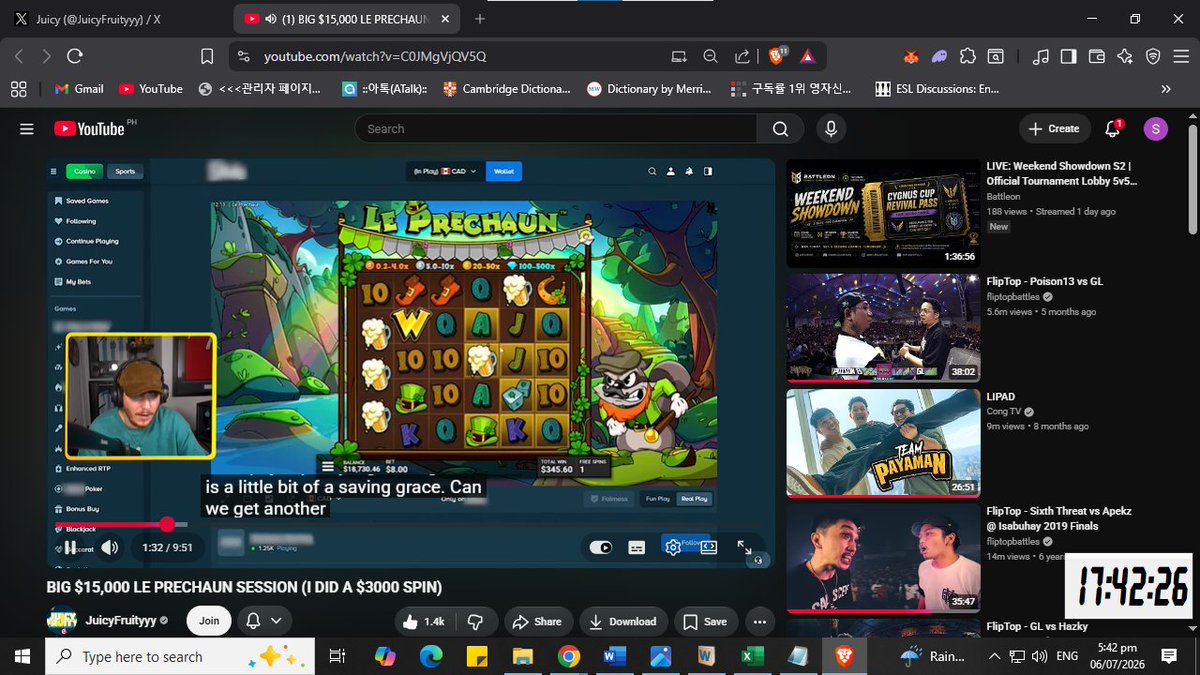Open the browser main menu
This screenshot has height=675, width=1200.
(1182, 56)
